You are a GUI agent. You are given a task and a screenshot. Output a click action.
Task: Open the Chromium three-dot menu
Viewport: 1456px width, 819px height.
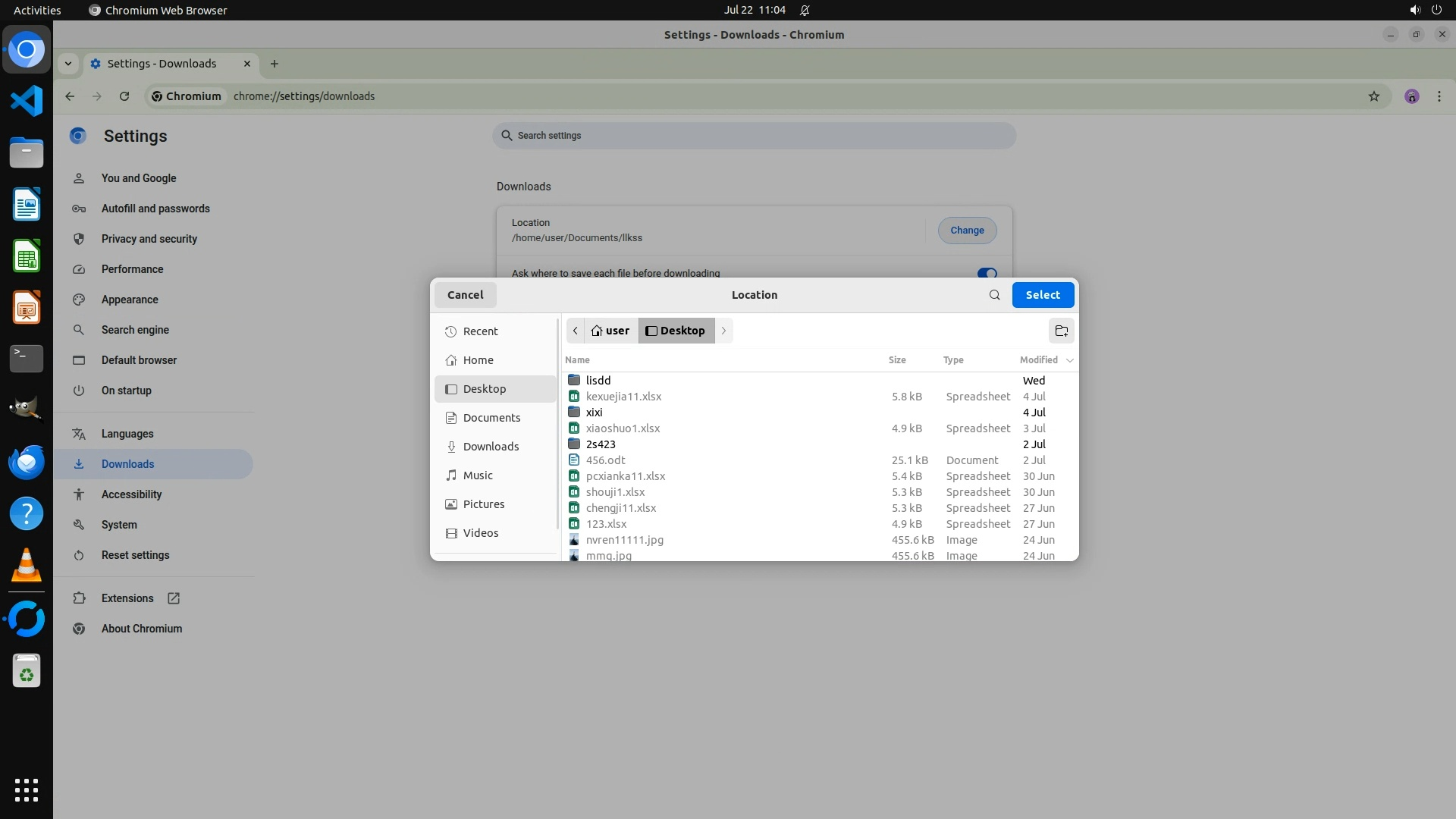coord(1439,96)
